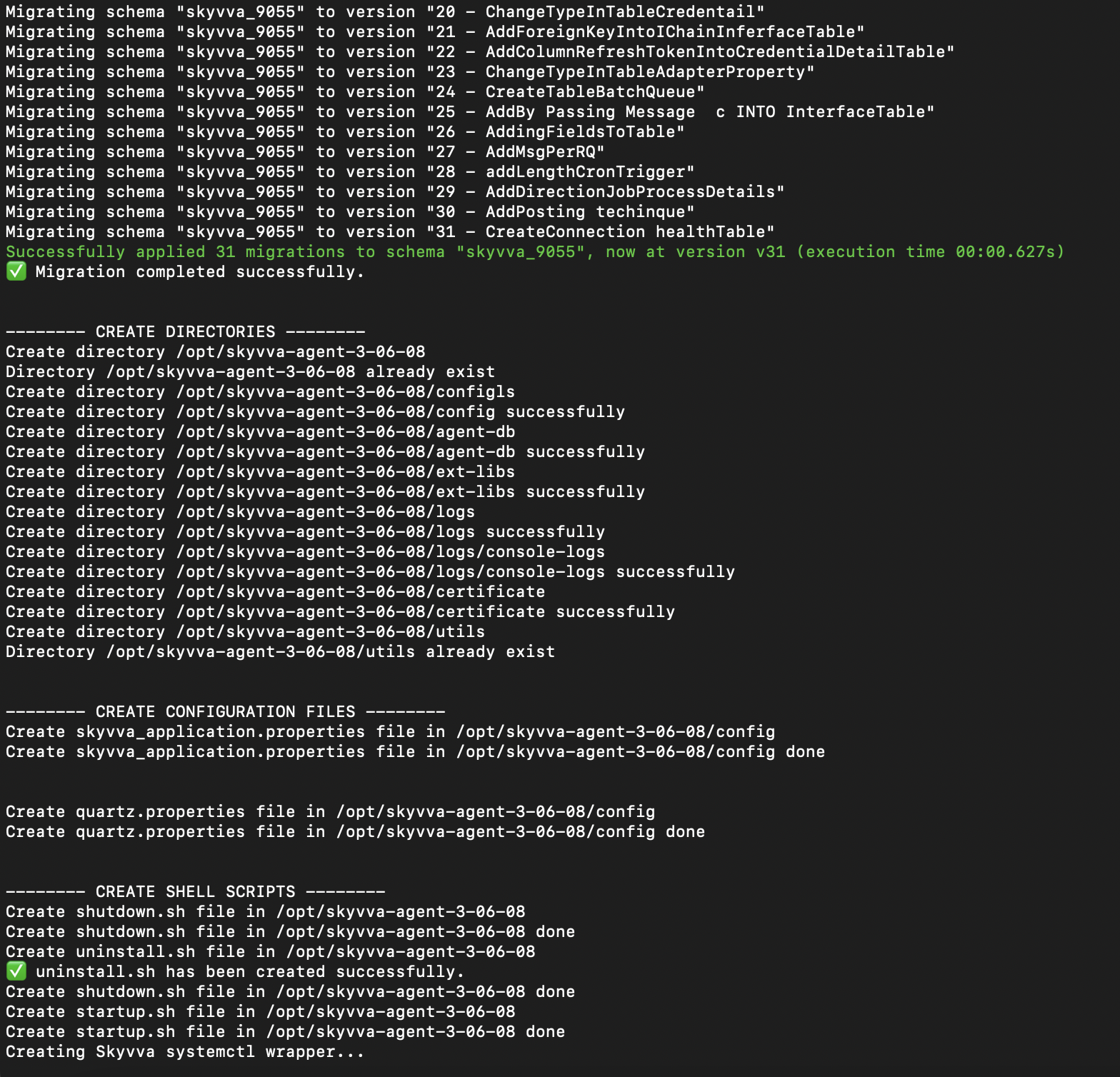Click the /opt/skyvva-agent-3-06-08/certificate path, first occurrence
This screenshot has height=1077, width=1120.
click(x=361, y=591)
